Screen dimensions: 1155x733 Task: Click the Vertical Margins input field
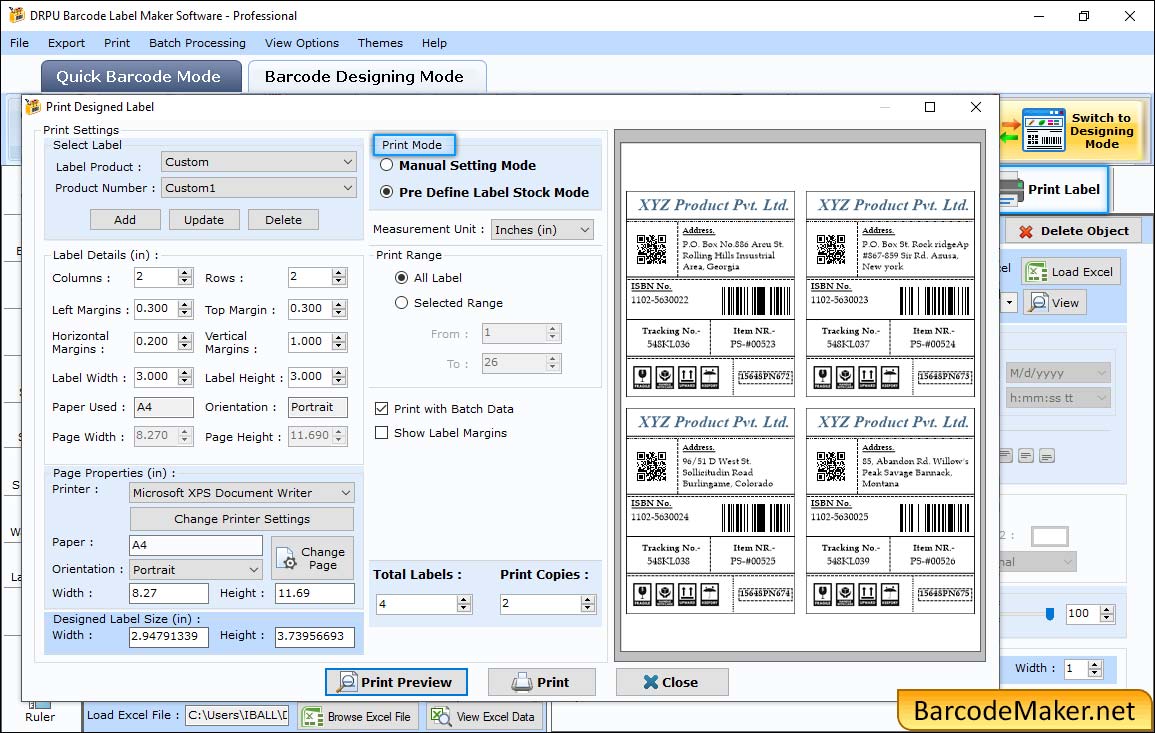[x=310, y=342]
